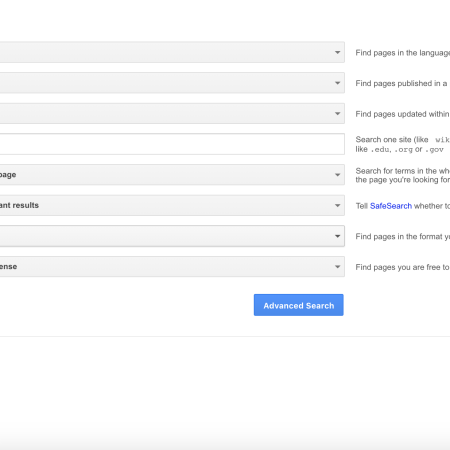This screenshot has height=450, width=450.
Task: Click the 'Find pages you are free to' text
Action: click(x=402, y=267)
